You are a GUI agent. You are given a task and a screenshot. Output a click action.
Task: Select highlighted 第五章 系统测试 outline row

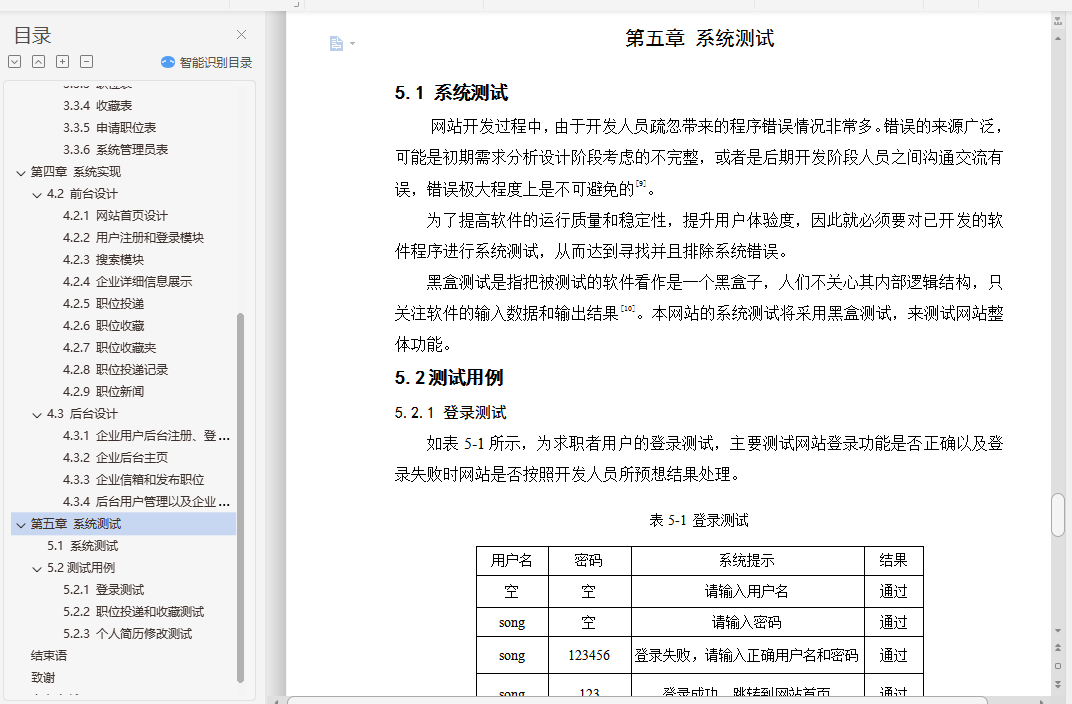124,524
